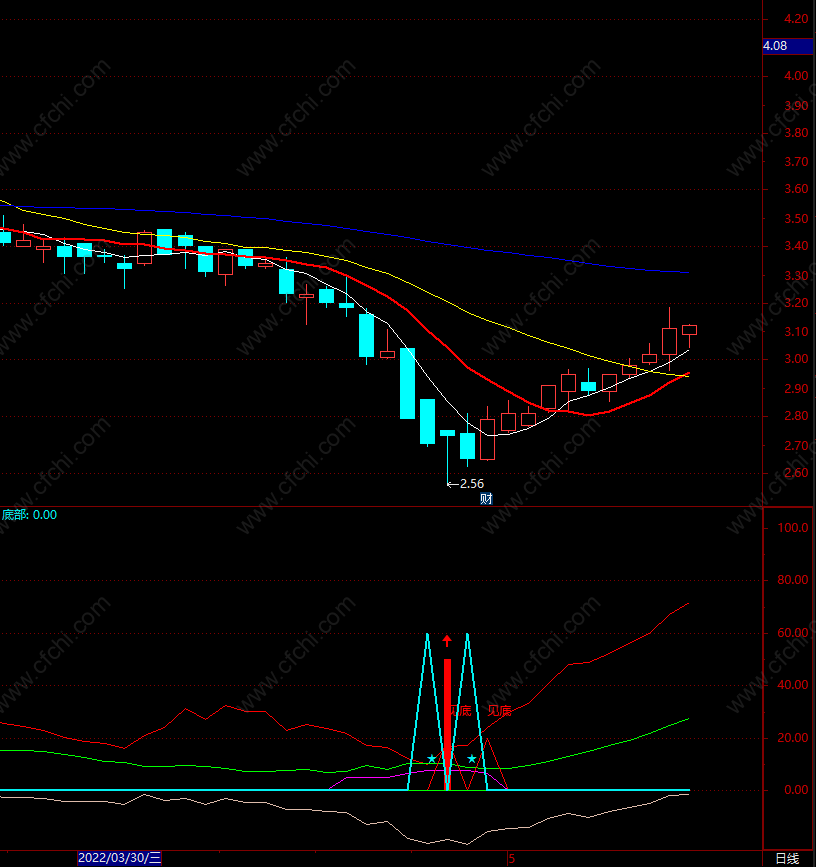816x867 pixels.
Task: Select the 2.90 price axis value
Action: (796, 389)
